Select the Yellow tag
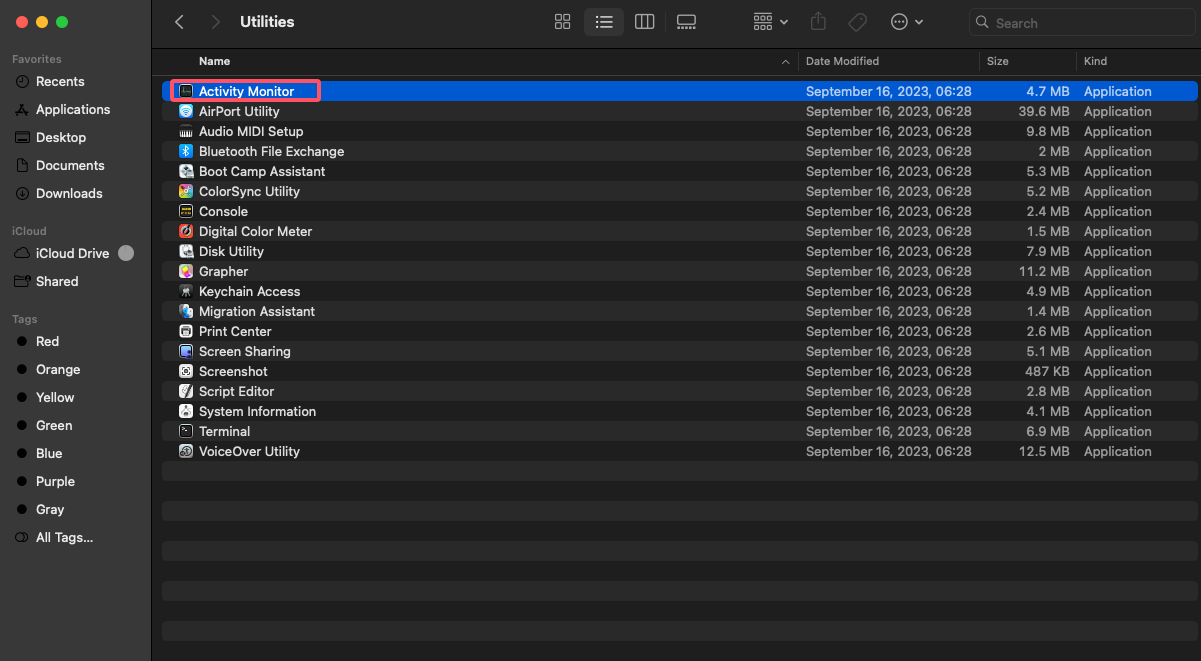1201x661 pixels. [55, 397]
